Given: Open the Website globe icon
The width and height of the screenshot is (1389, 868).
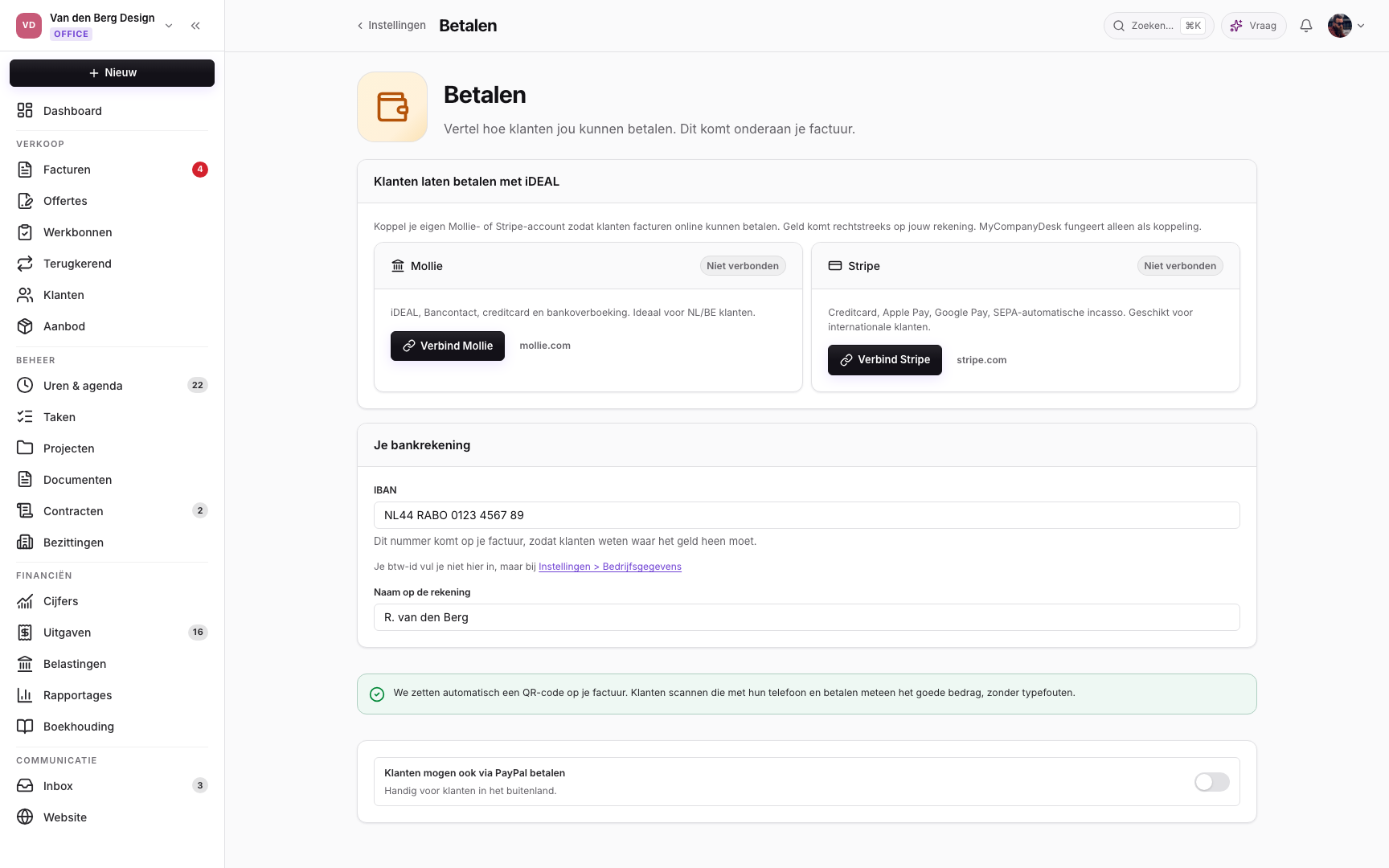Looking at the screenshot, I should 25,817.
